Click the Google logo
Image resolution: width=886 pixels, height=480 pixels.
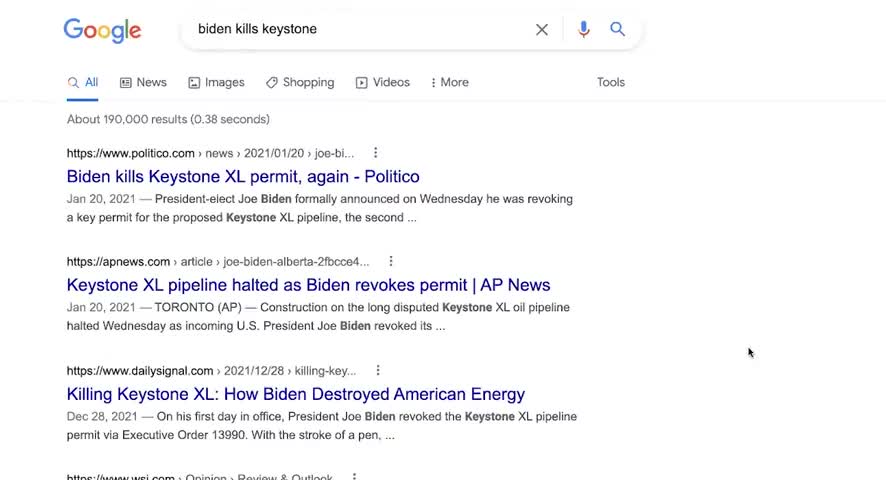tap(102, 30)
